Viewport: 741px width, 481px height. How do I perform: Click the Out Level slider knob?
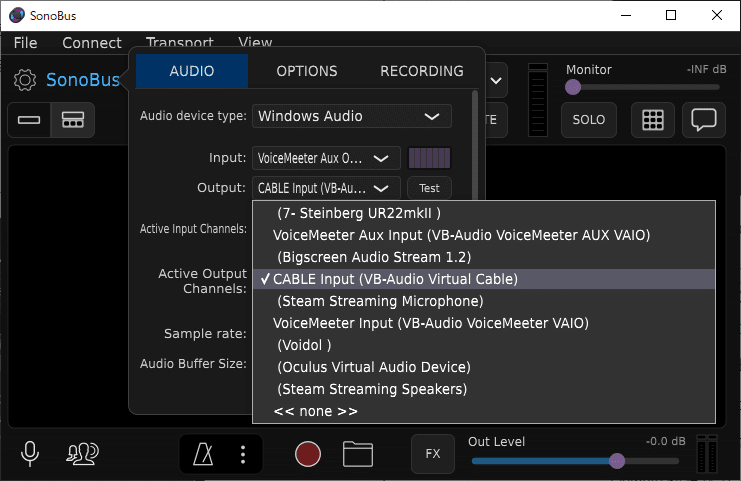[x=617, y=461]
